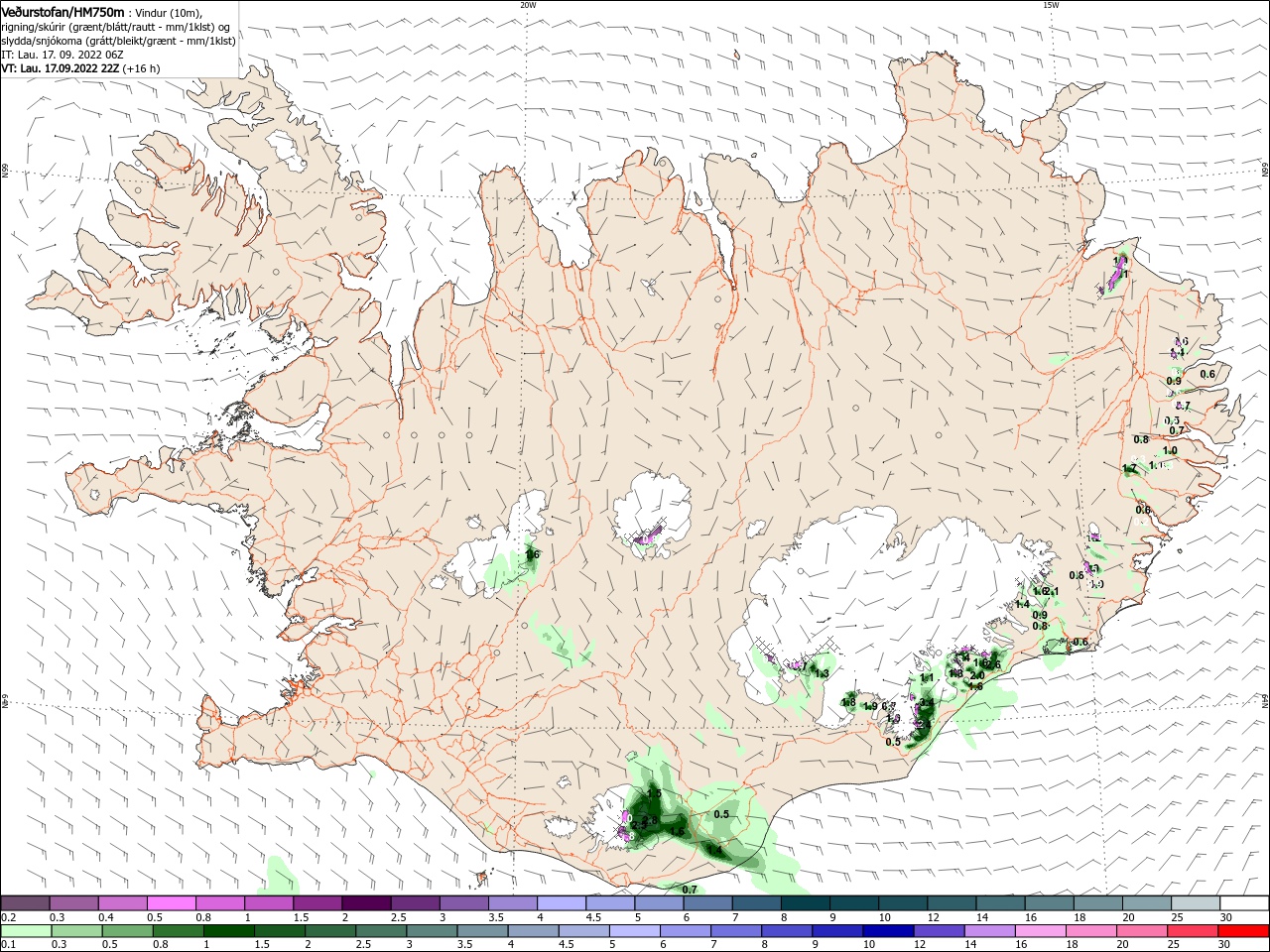Pick the bottom-row deep blue swatch at 10
This screenshot has width=1270, height=952.
tap(888, 931)
